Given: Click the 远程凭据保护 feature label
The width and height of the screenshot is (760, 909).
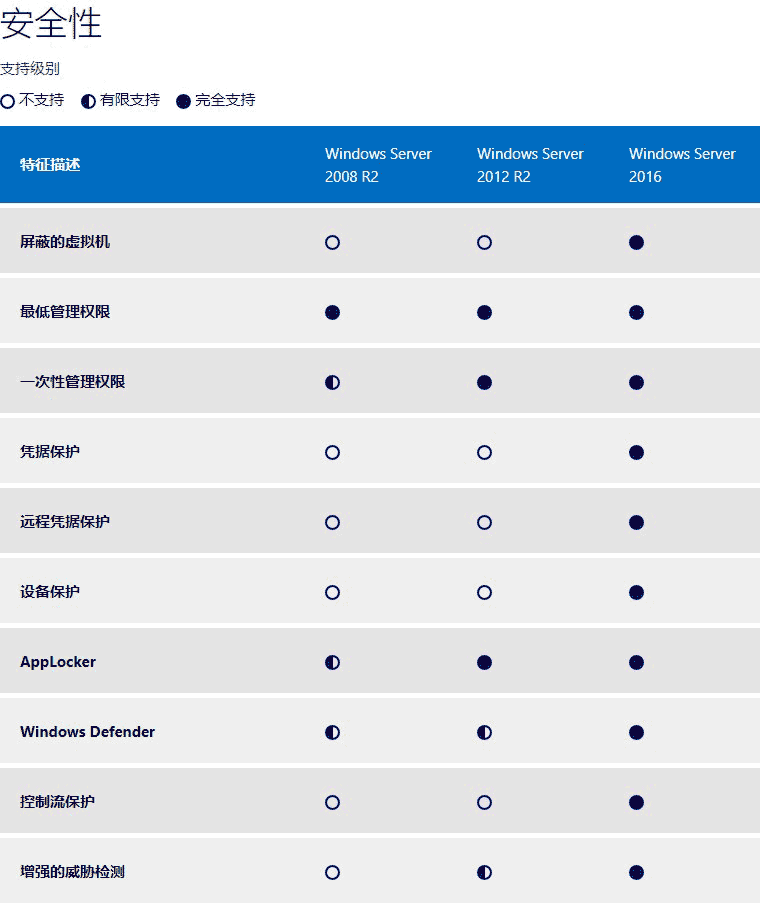Looking at the screenshot, I should tap(65, 522).
